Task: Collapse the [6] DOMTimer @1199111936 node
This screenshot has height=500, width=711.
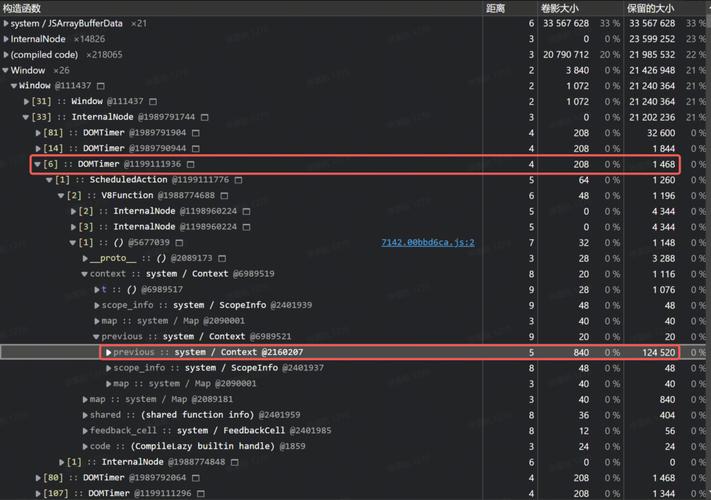Action: 38,164
